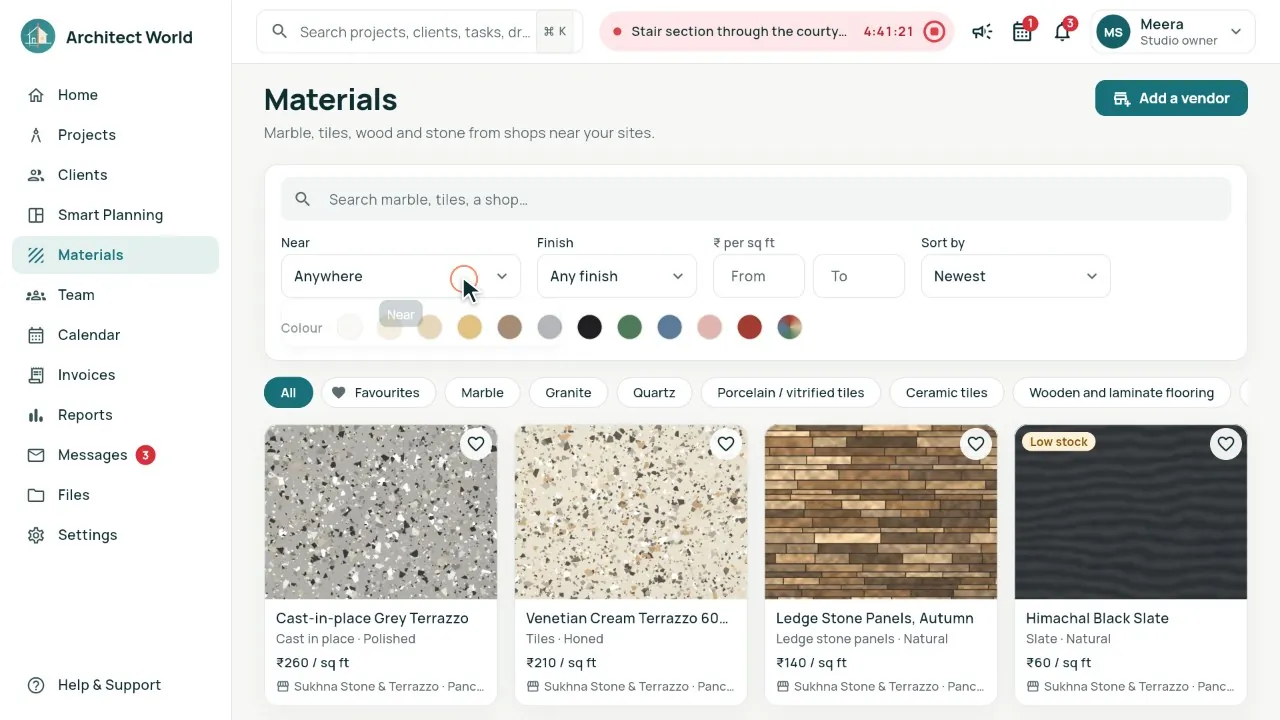Stop the running timer record button
Screen dimensions: 1280x720
934,32
